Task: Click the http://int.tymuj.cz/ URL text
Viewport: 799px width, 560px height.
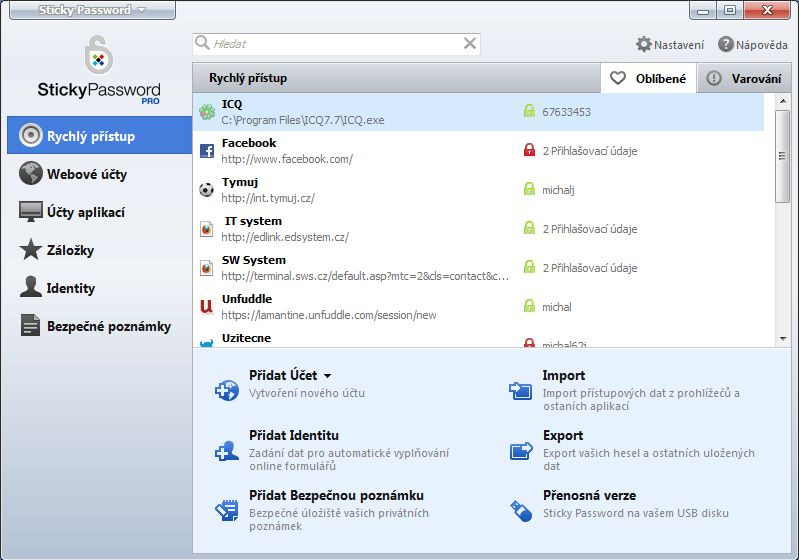Action: tap(268, 198)
